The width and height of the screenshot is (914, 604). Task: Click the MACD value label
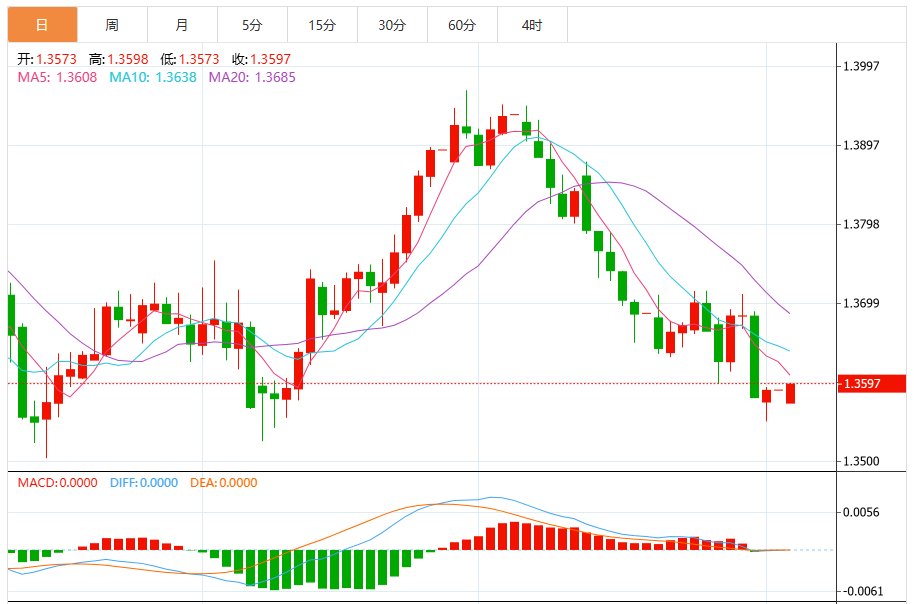point(57,483)
